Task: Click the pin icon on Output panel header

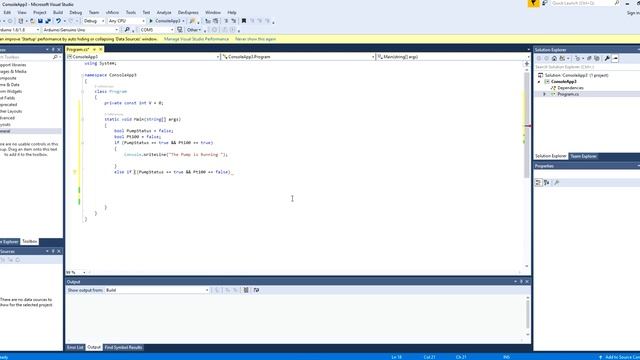Action: (521, 282)
